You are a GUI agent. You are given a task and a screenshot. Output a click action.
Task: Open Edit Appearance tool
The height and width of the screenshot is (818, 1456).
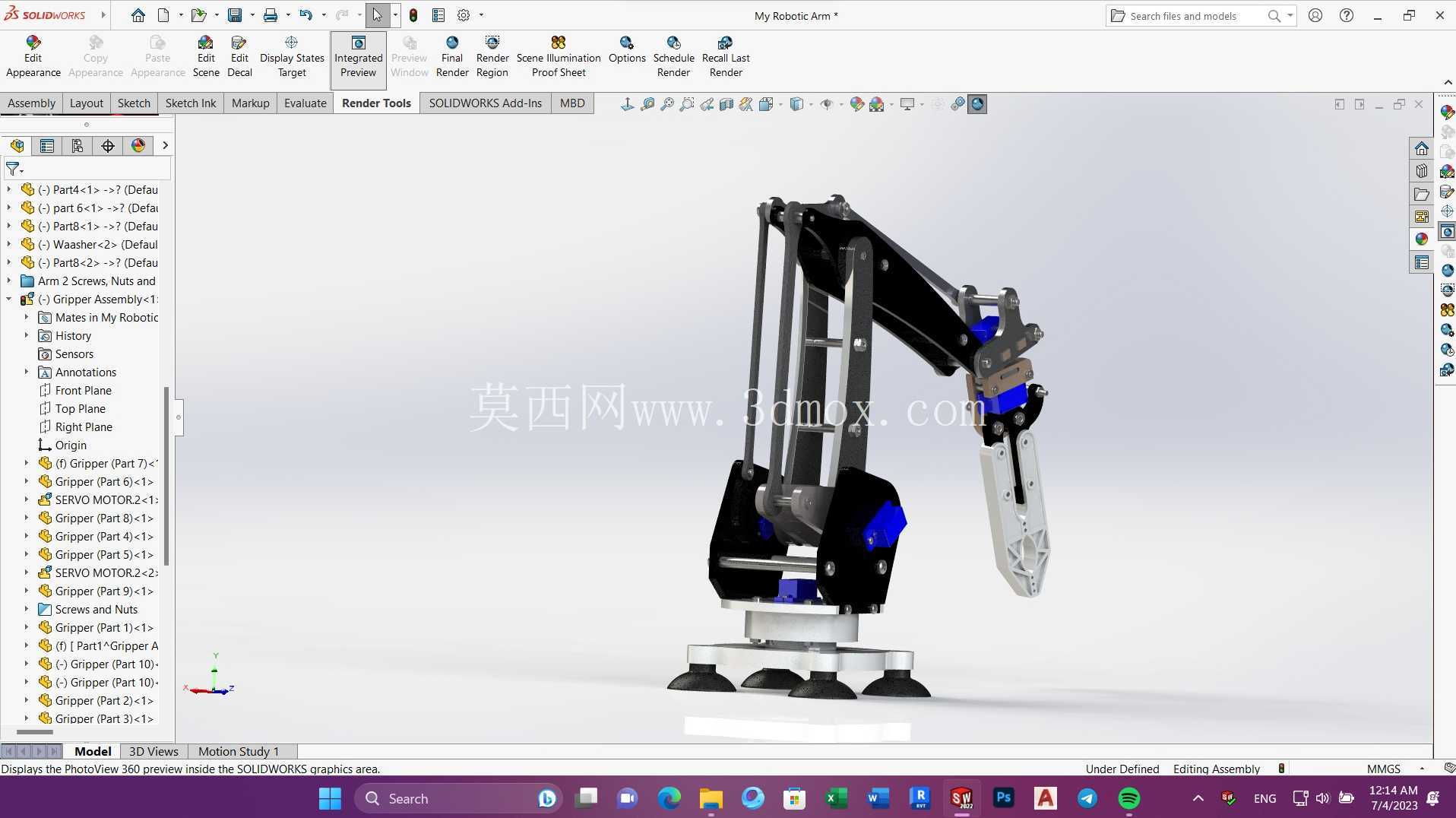(x=33, y=56)
